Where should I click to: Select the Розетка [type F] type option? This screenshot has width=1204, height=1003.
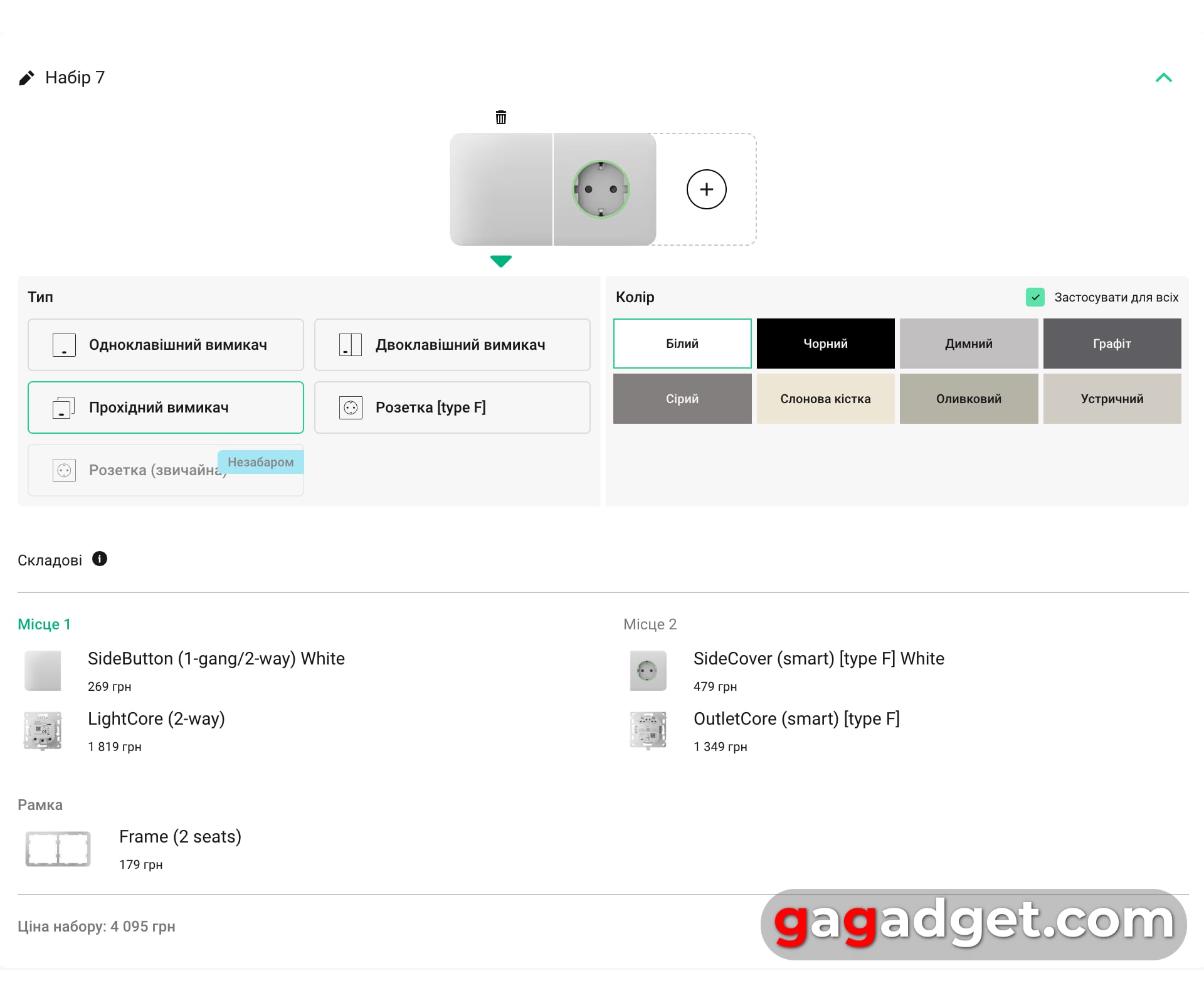pos(451,407)
